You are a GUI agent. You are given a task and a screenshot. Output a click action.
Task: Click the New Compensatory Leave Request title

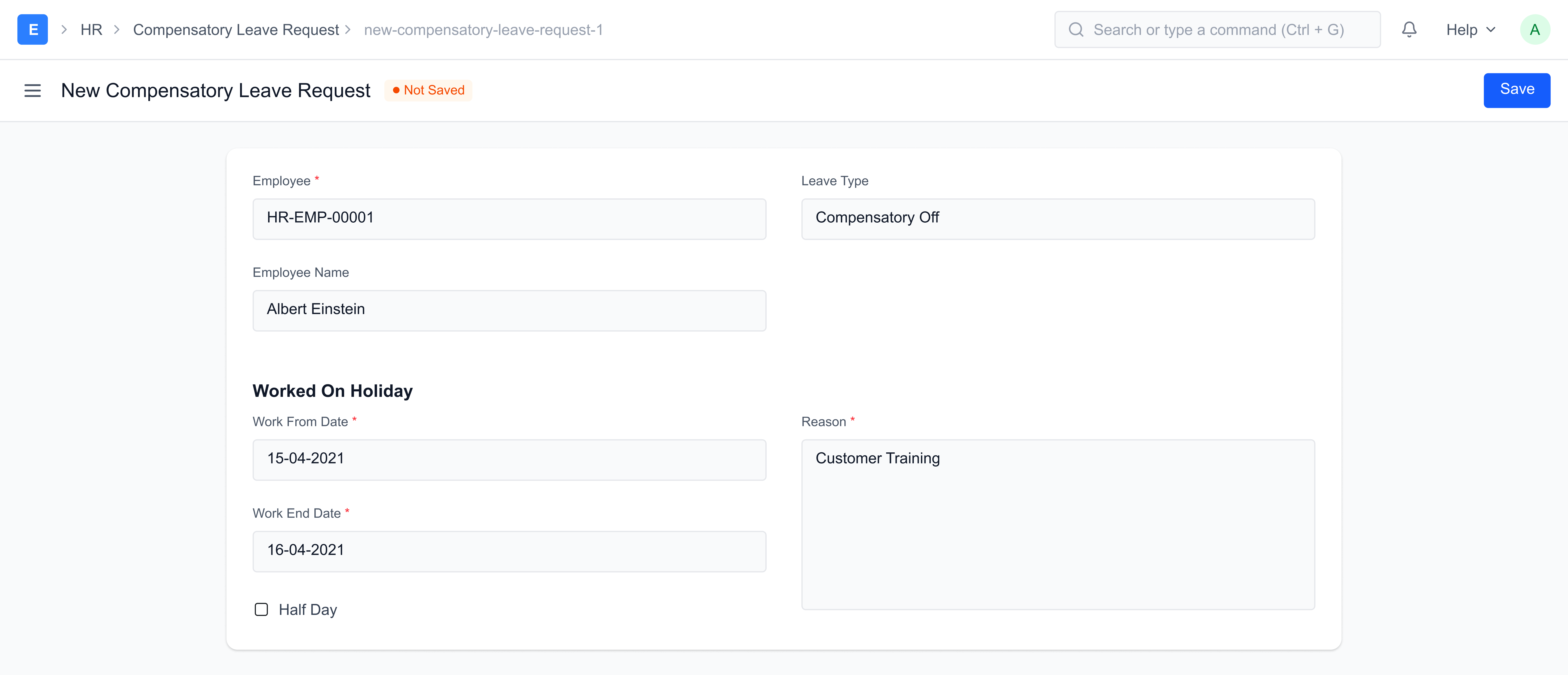pos(216,90)
